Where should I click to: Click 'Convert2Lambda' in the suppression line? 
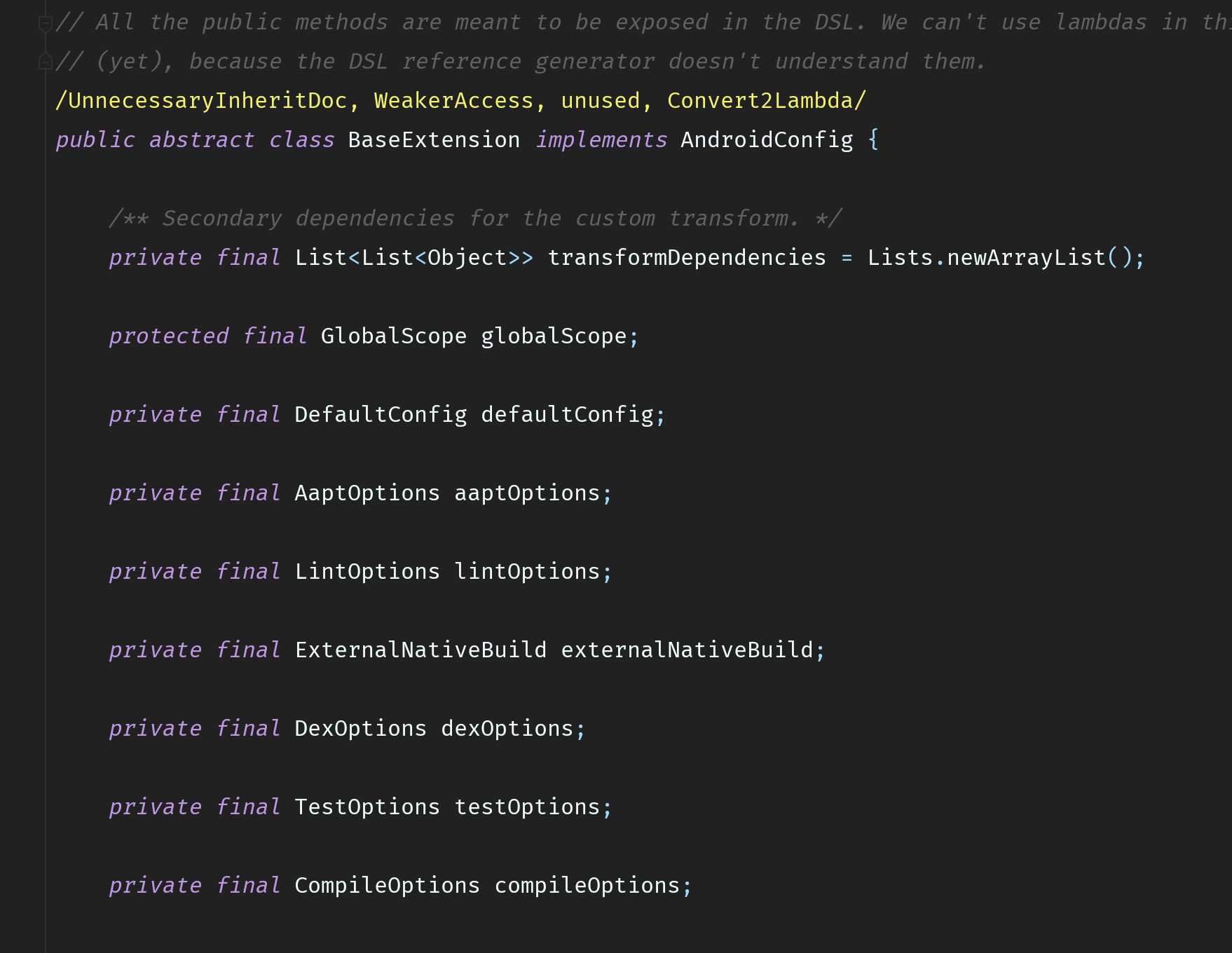760,101
